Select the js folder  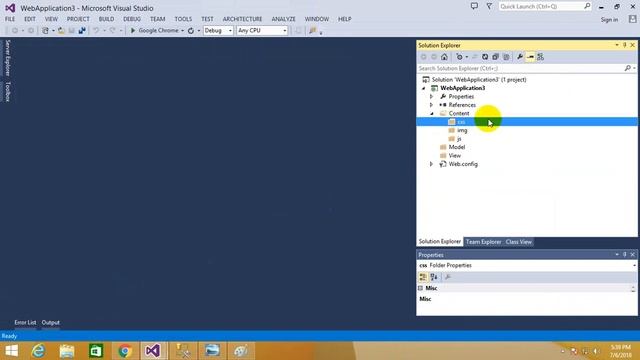coord(459,139)
